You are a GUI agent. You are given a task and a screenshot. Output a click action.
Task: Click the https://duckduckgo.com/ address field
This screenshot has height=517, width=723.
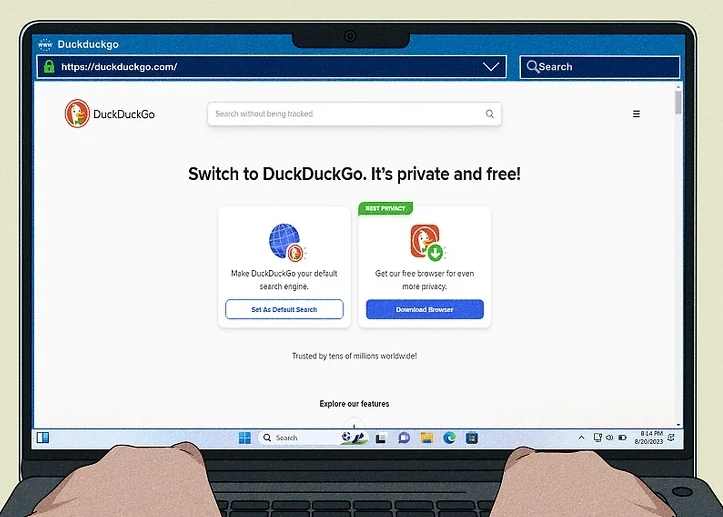pyautogui.click(x=272, y=67)
